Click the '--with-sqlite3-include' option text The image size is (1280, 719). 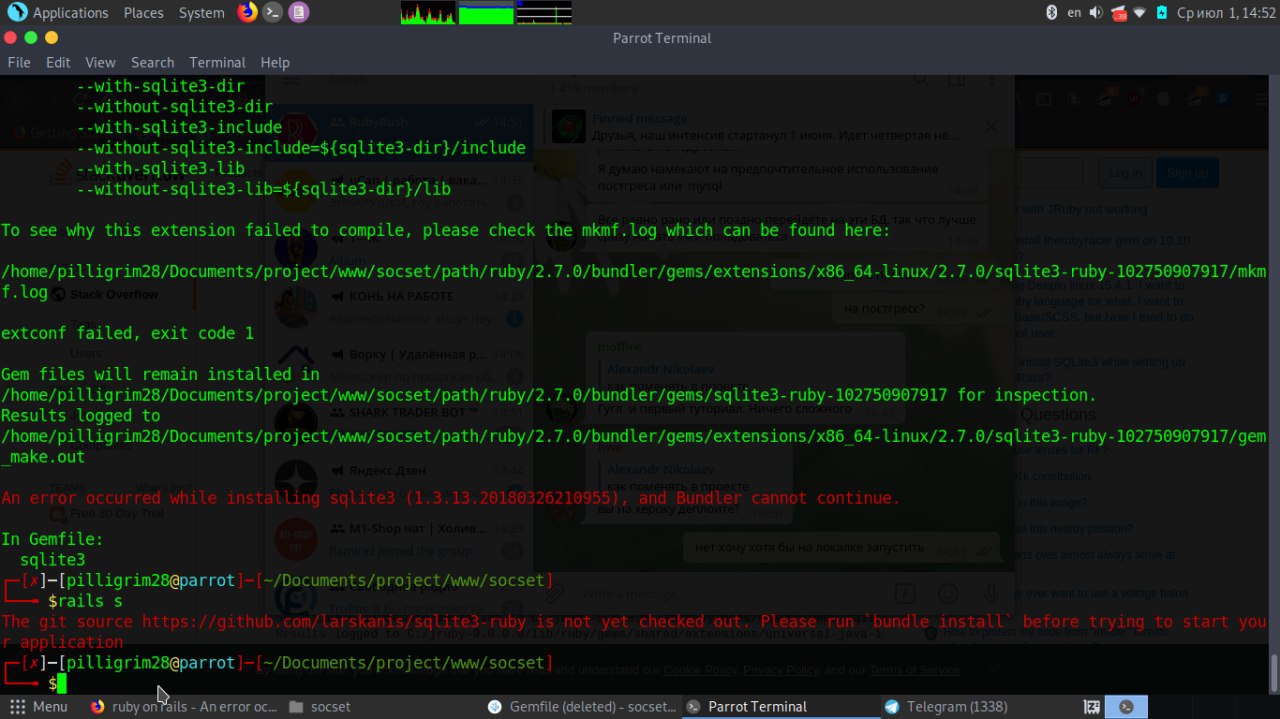point(179,127)
